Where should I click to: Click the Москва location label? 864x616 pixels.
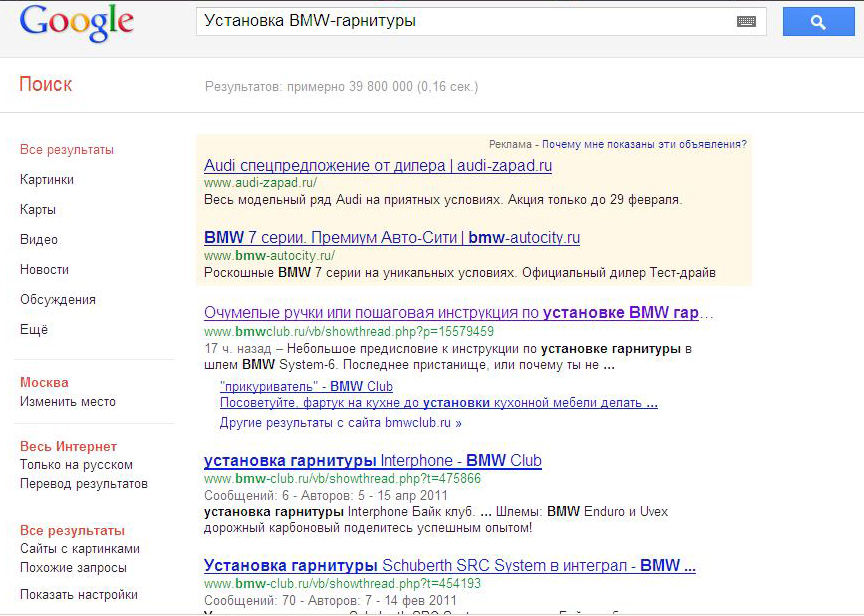pos(44,382)
